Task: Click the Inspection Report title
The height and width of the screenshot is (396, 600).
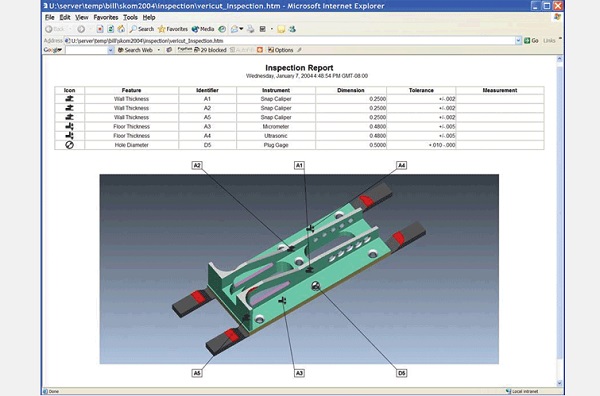Action: click(299, 68)
